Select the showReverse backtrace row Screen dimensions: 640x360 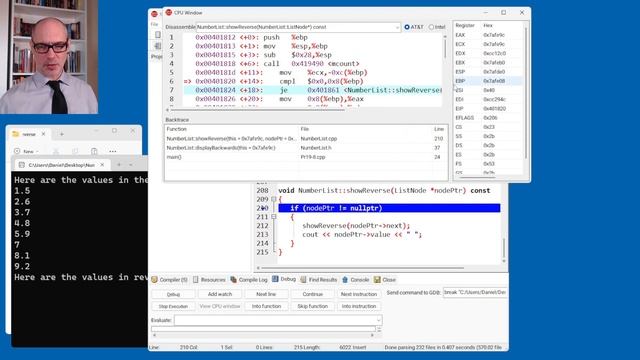[x=305, y=139]
